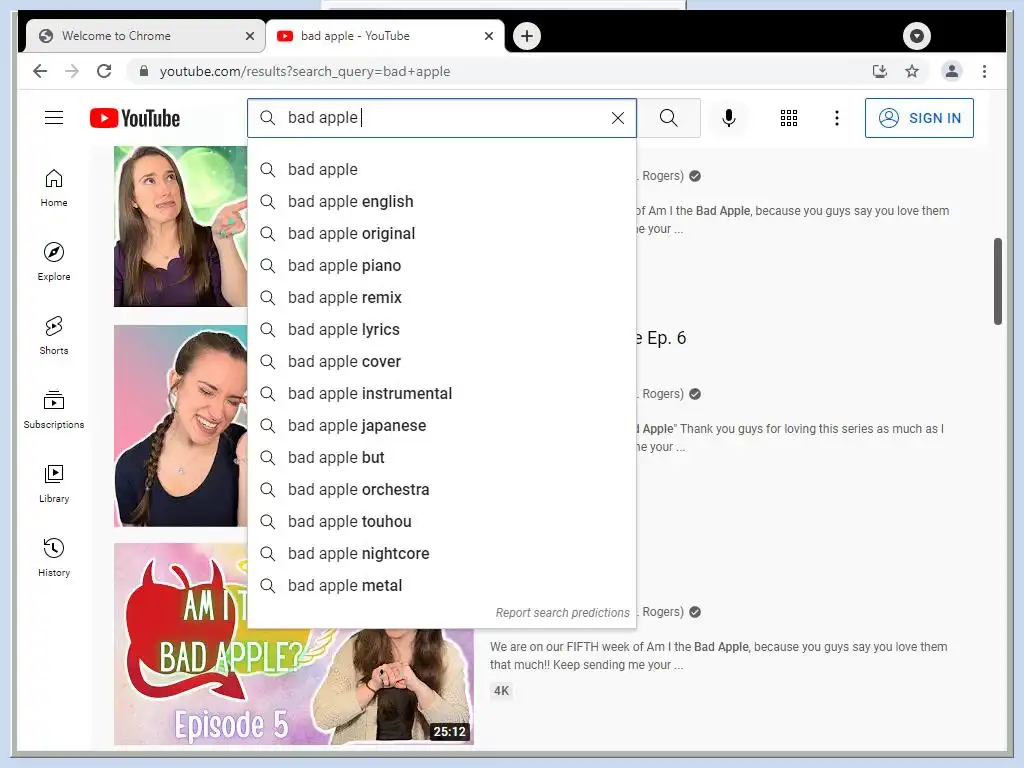Choose suggestion 'bad apple metal'

click(x=441, y=586)
